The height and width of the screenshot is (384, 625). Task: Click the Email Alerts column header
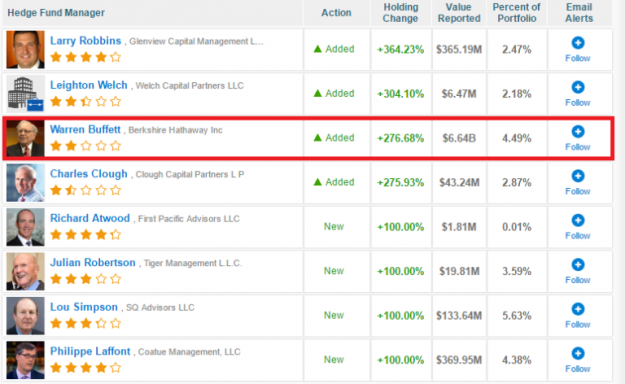579,13
